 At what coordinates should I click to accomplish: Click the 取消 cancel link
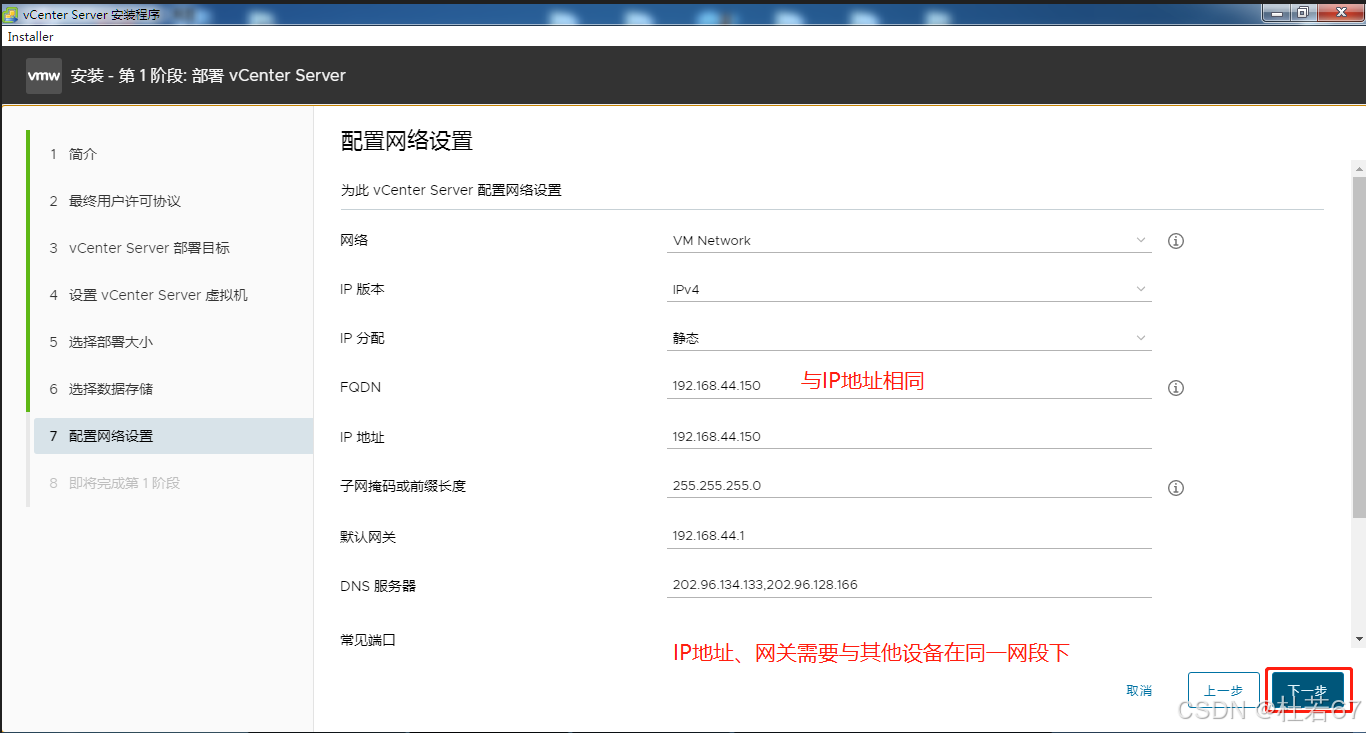[x=1139, y=691]
